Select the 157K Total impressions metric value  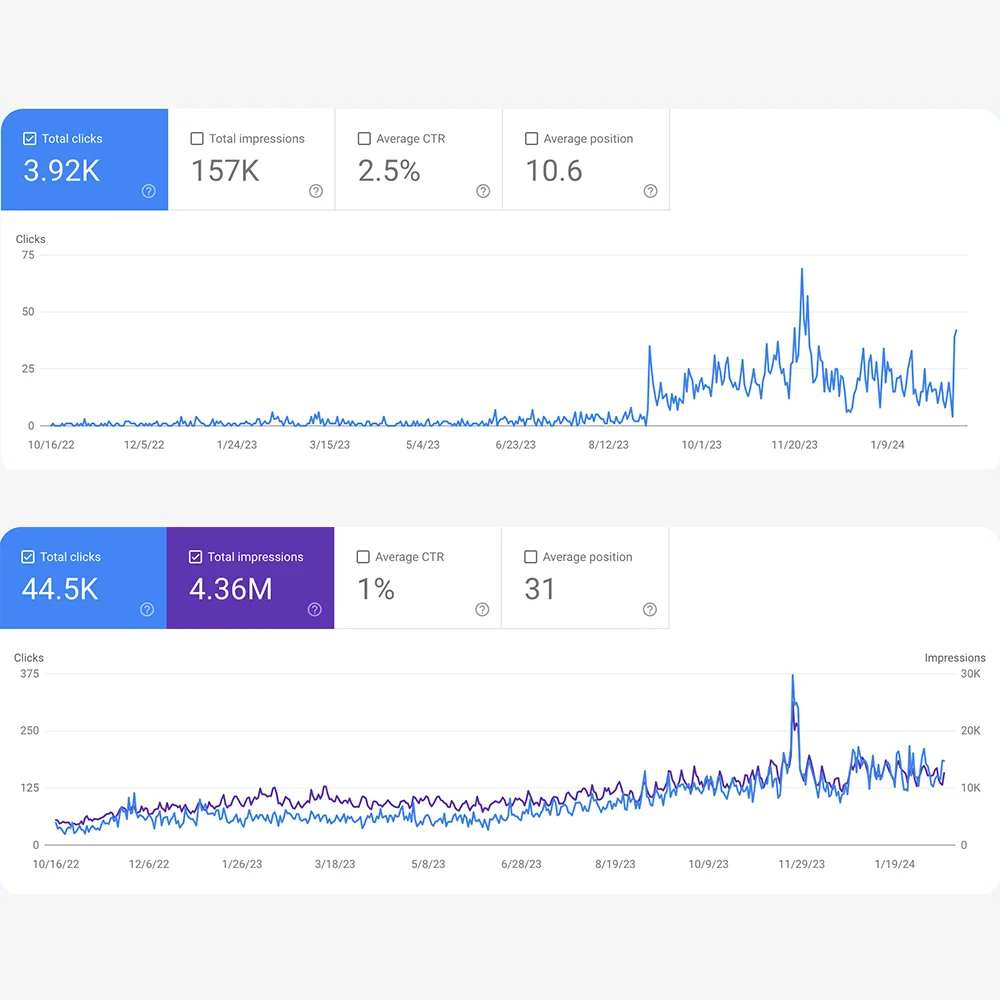tap(225, 171)
